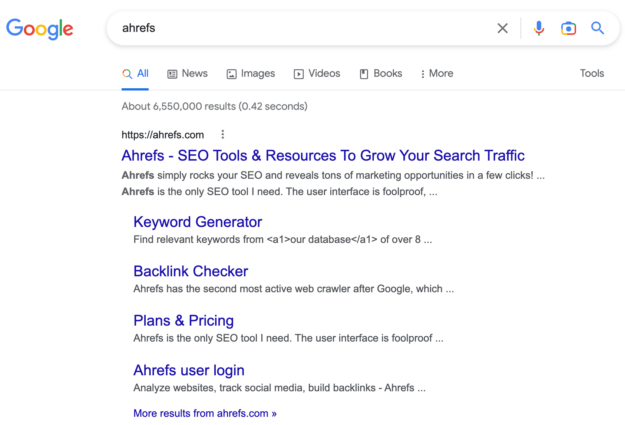Click the Google logo

pos(40,28)
